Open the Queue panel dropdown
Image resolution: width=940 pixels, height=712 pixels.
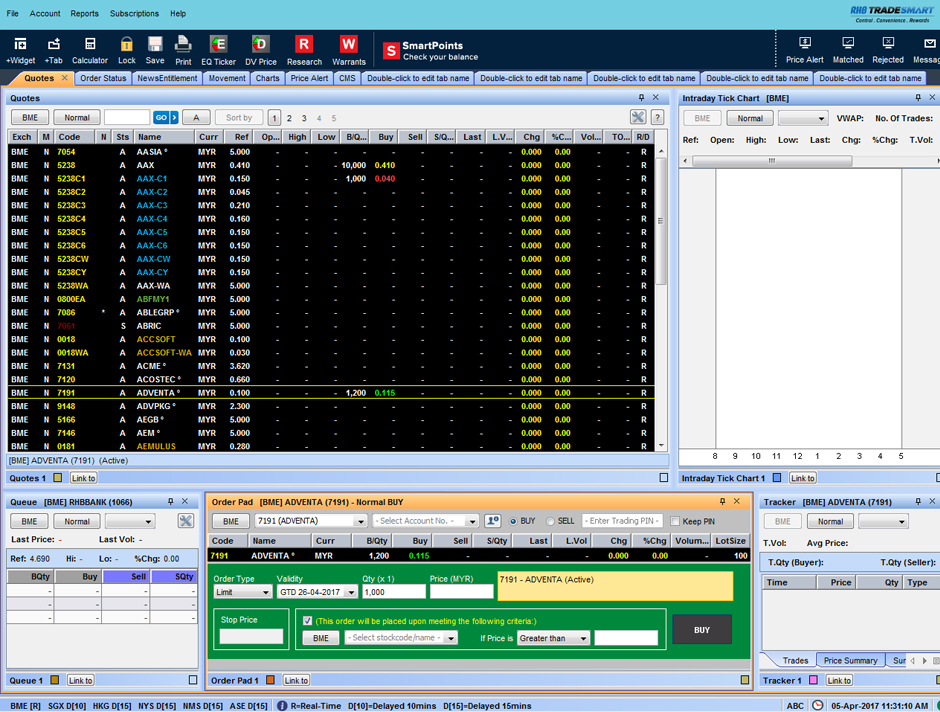pos(130,521)
